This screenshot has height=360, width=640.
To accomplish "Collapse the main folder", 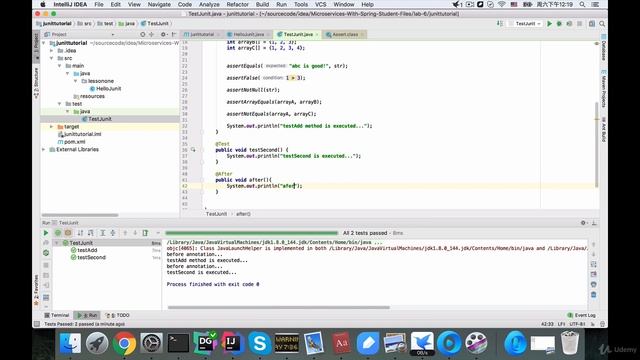I will pyautogui.click(x=60, y=66).
